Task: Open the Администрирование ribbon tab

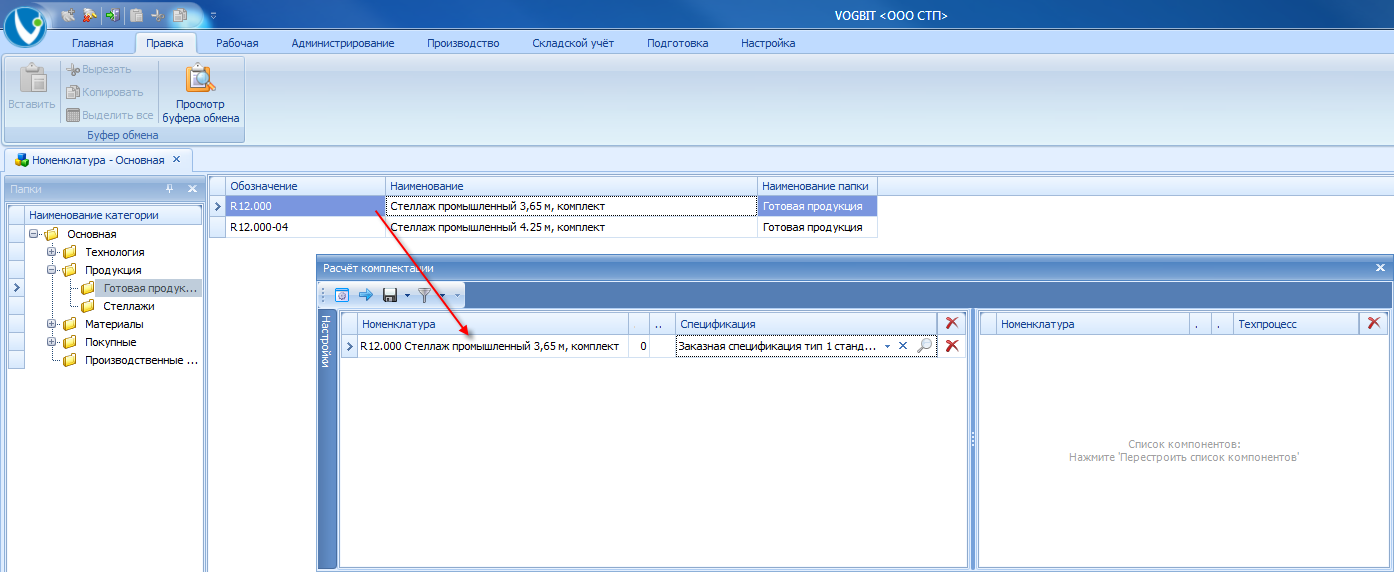Action: pyautogui.click(x=343, y=43)
